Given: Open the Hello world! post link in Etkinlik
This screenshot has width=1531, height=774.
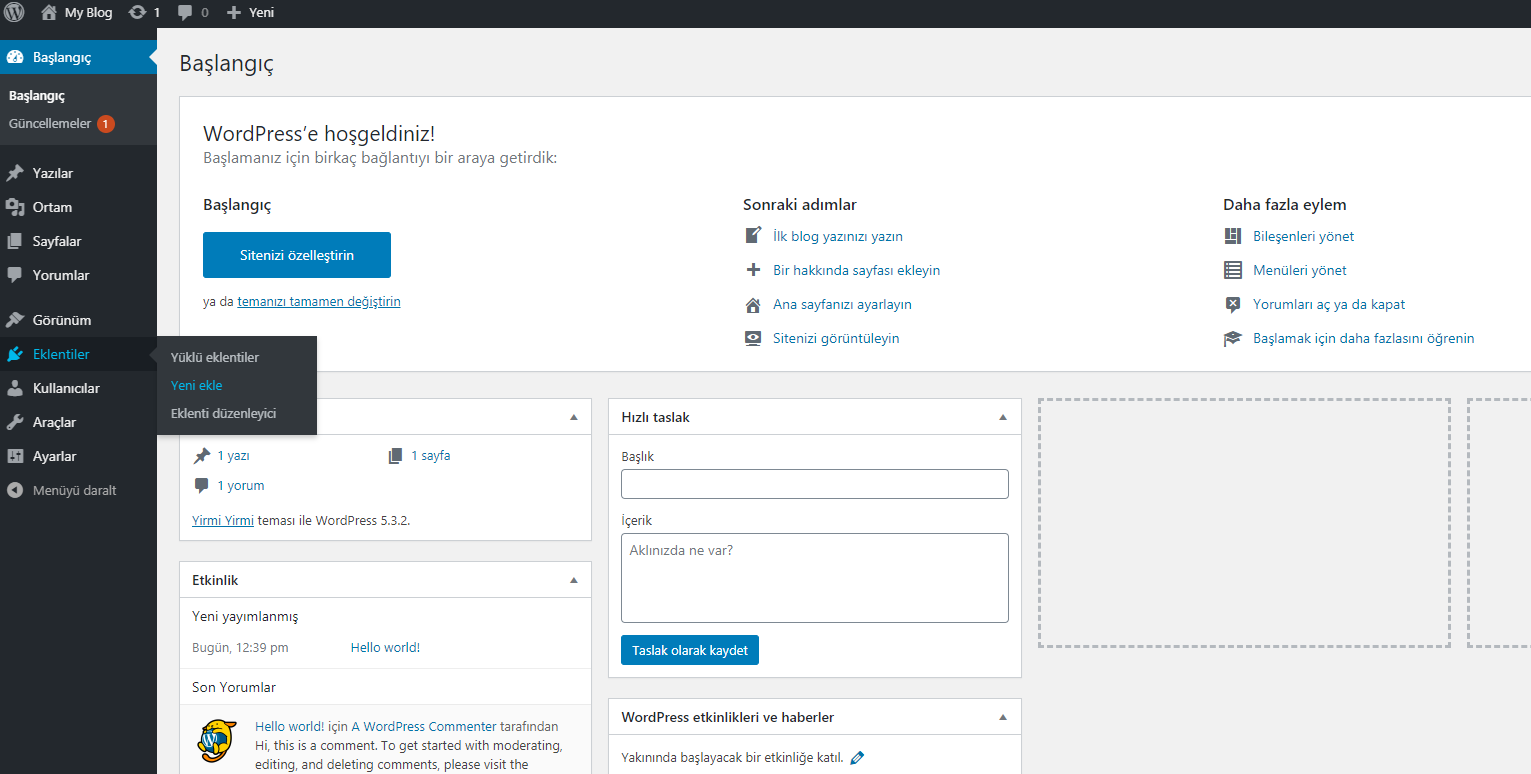Looking at the screenshot, I should [x=385, y=647].
